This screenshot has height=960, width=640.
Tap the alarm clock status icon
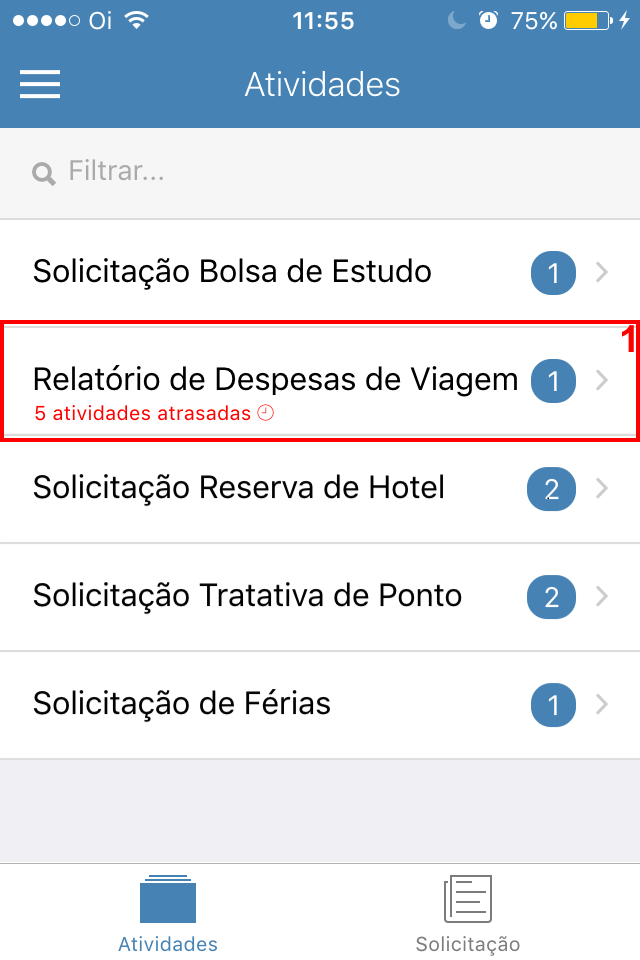488,20
